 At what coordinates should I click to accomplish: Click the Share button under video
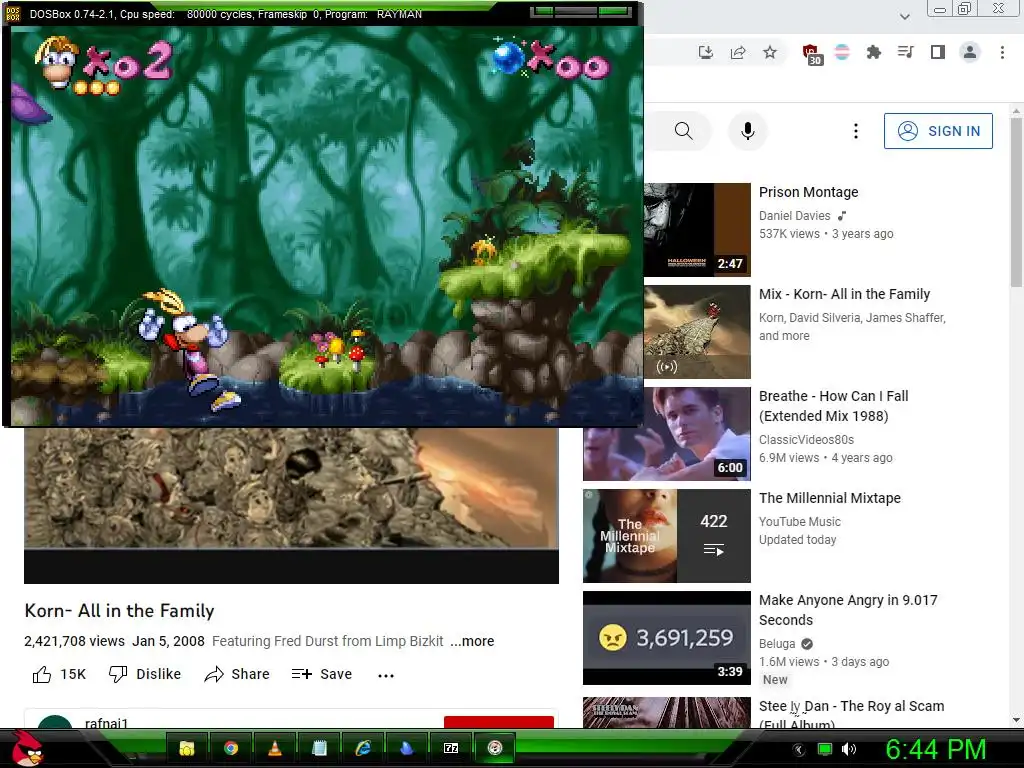pyautogui.click(x=236, y=674)
